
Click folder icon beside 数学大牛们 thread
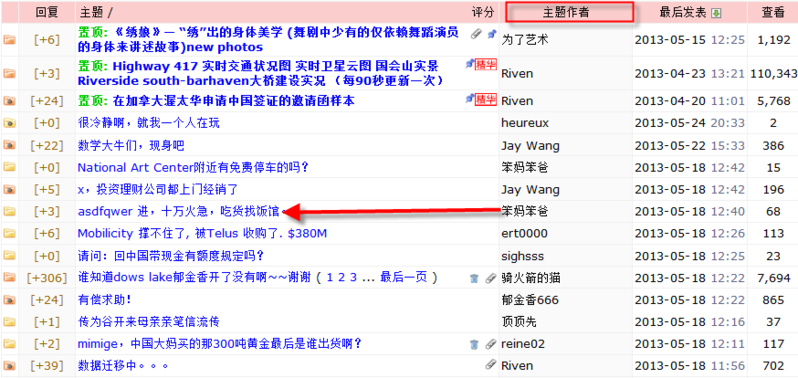tap(9, 146)
